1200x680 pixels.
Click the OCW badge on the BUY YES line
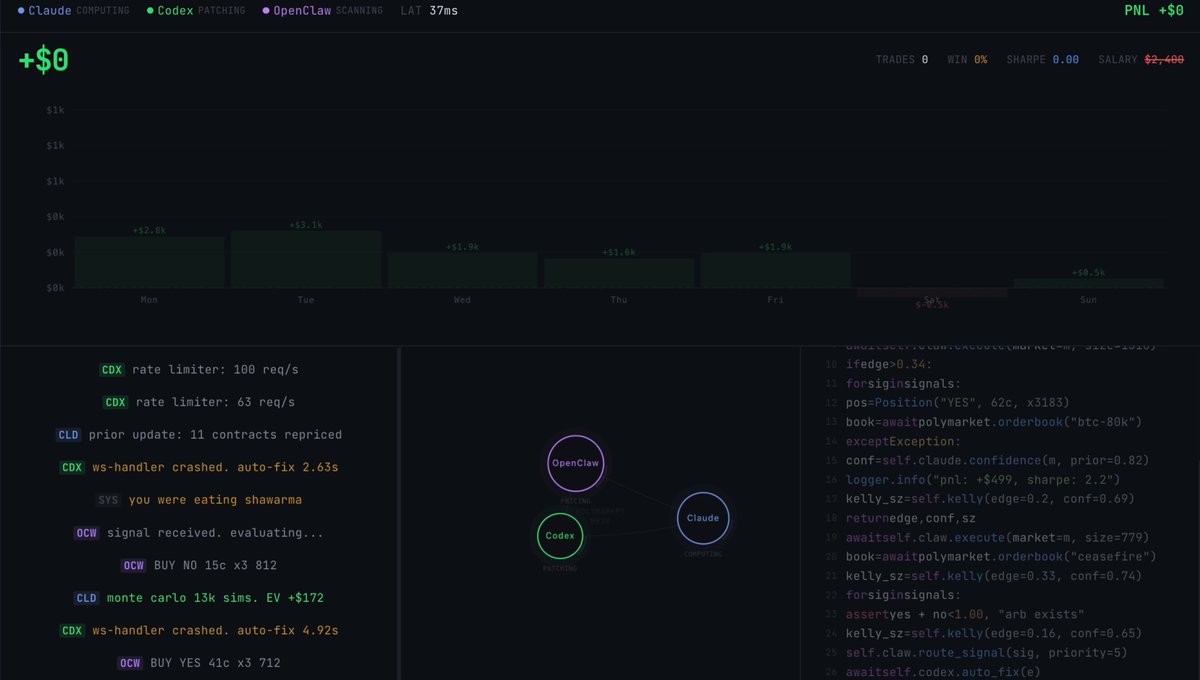[130, 662]
